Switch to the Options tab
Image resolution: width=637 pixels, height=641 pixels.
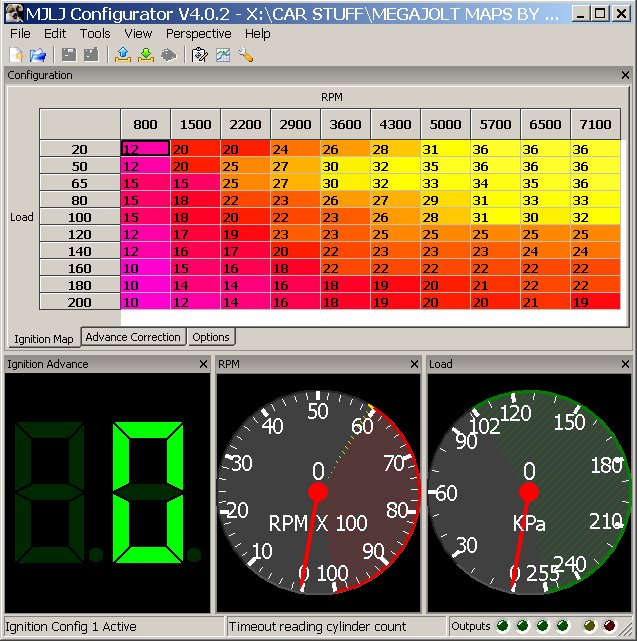click(x=211, y=337)
